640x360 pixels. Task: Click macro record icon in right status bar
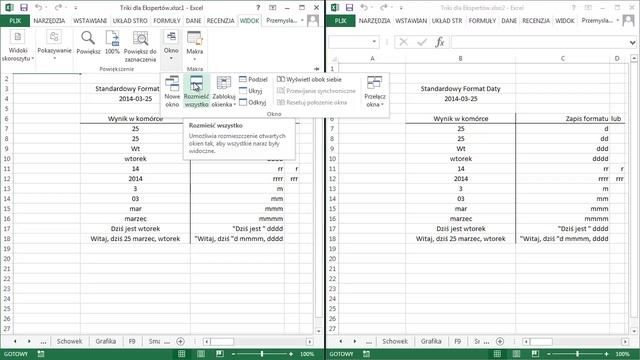(x=367, y=354)
